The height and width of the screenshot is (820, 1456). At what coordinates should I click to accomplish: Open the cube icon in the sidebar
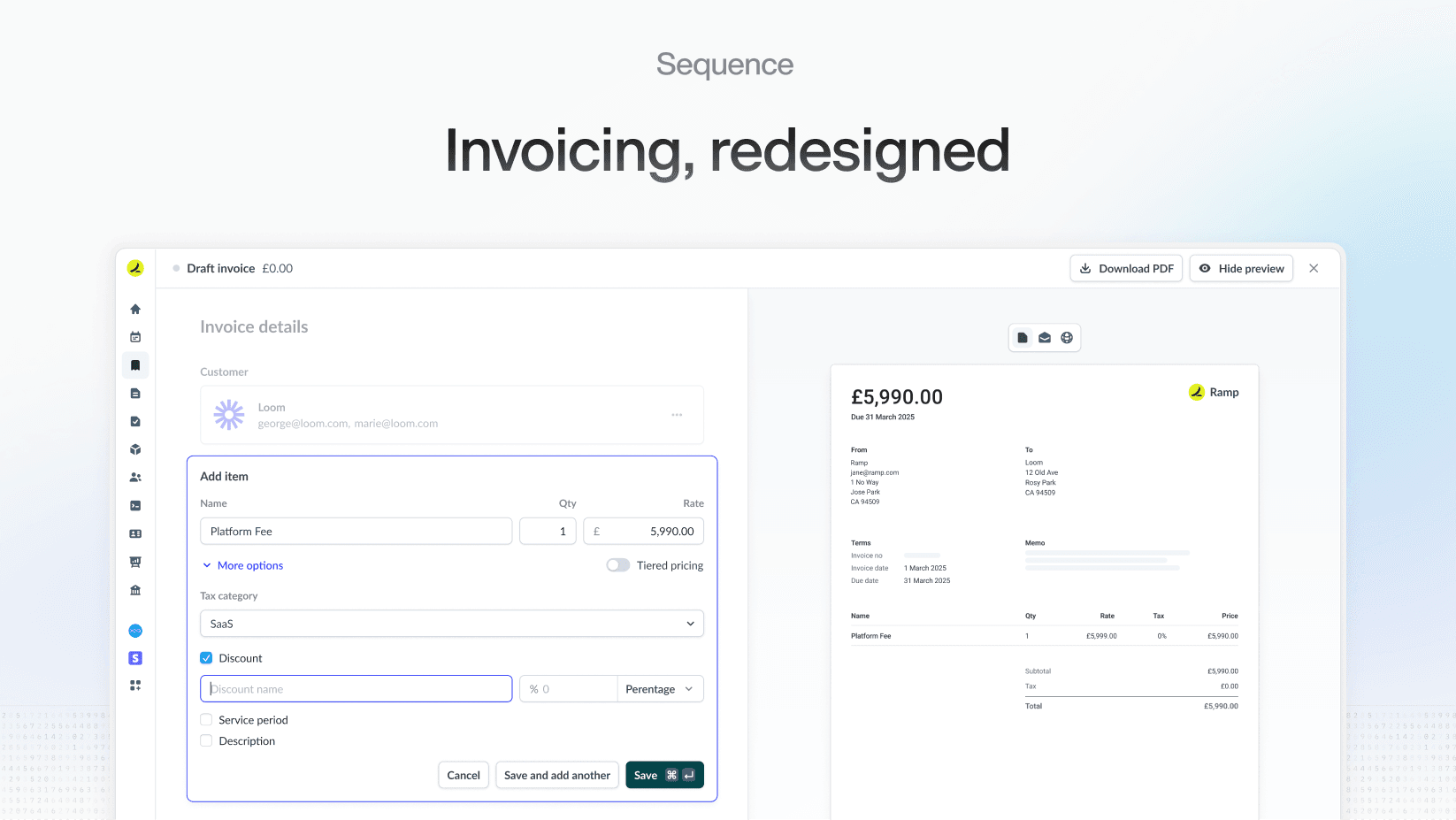pos(135,449)
